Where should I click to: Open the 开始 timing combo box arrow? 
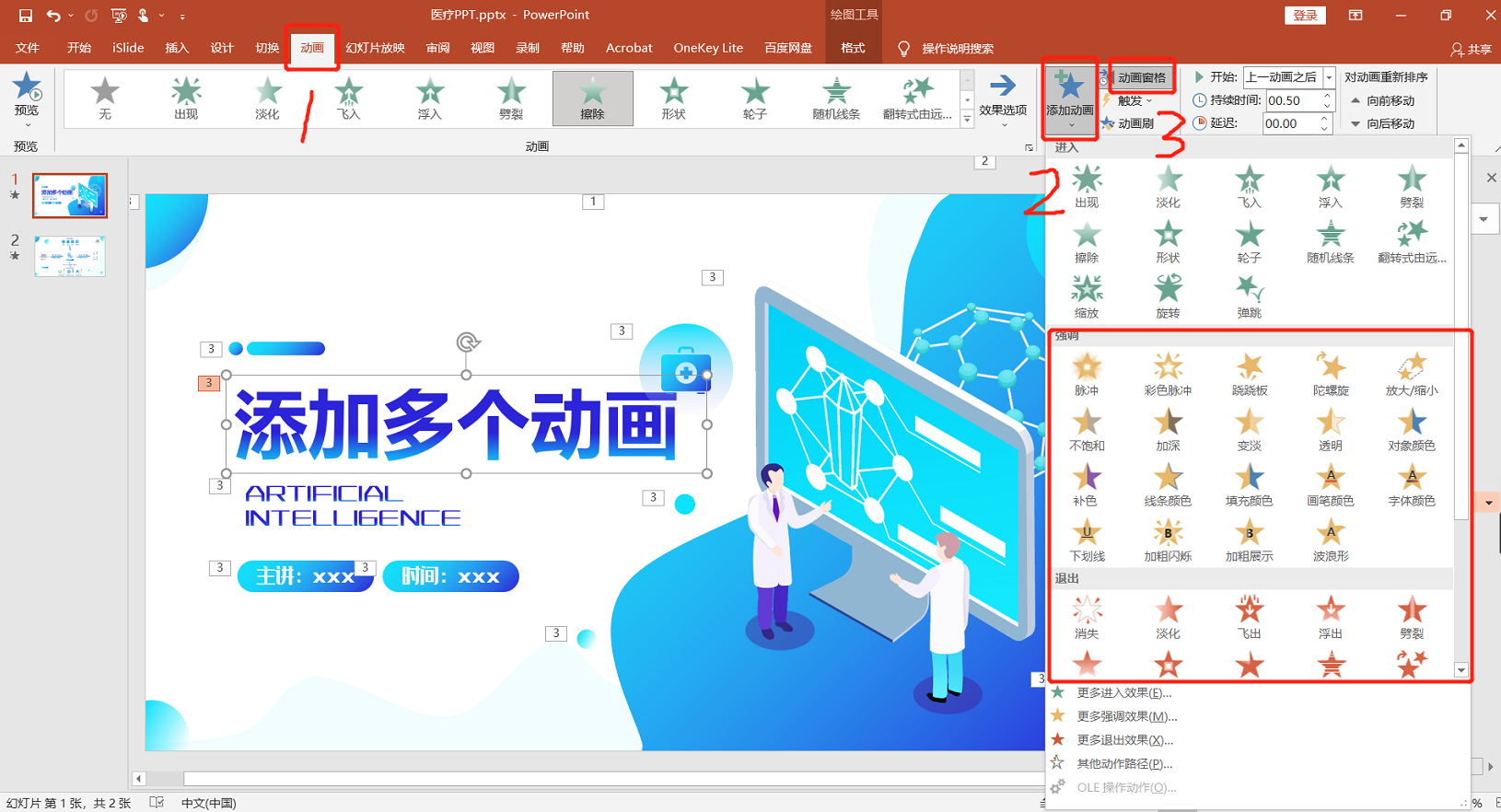tap(1329, 77)
